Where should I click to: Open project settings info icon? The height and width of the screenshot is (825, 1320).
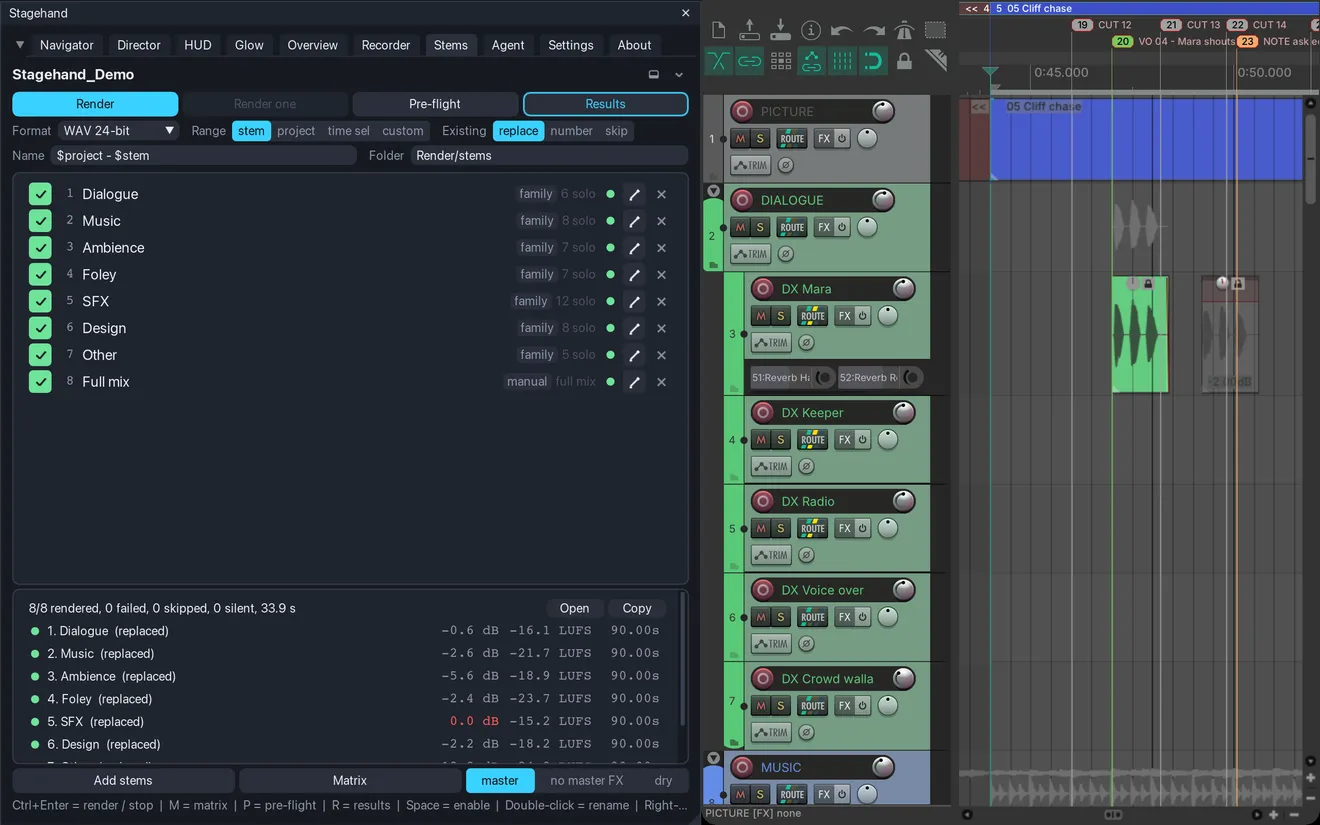coord(811,30)
